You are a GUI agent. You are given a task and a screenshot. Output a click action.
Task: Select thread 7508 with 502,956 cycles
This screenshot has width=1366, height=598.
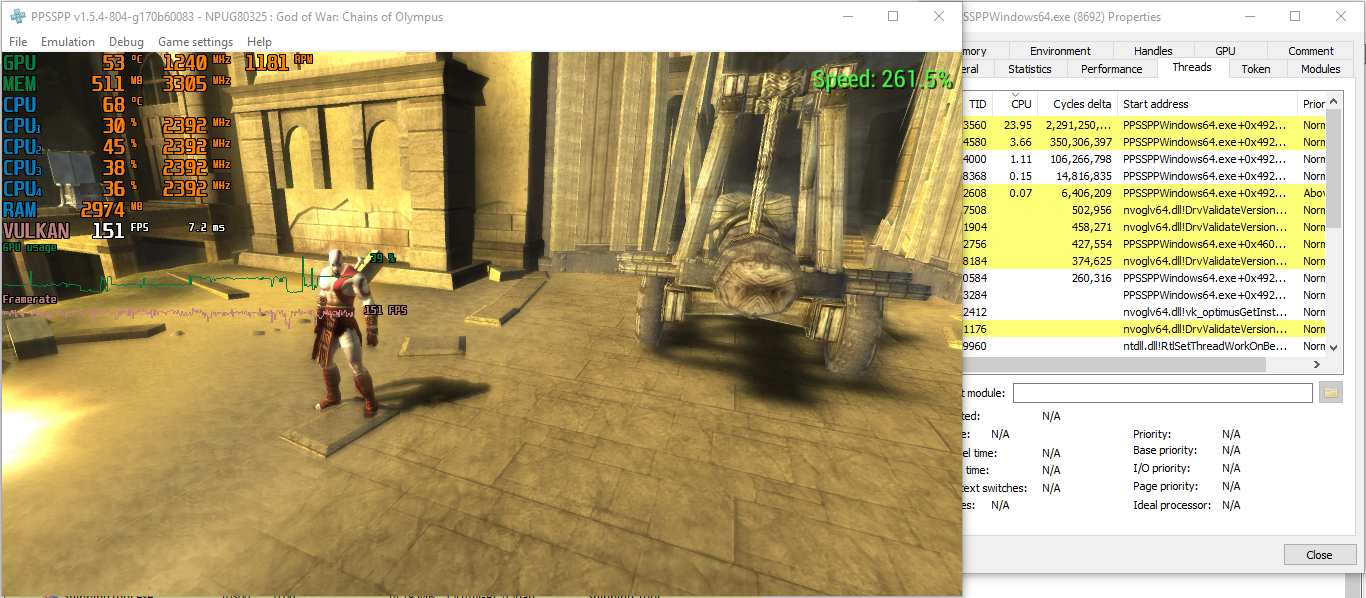pyautogui.click(x=1143, y=210)
